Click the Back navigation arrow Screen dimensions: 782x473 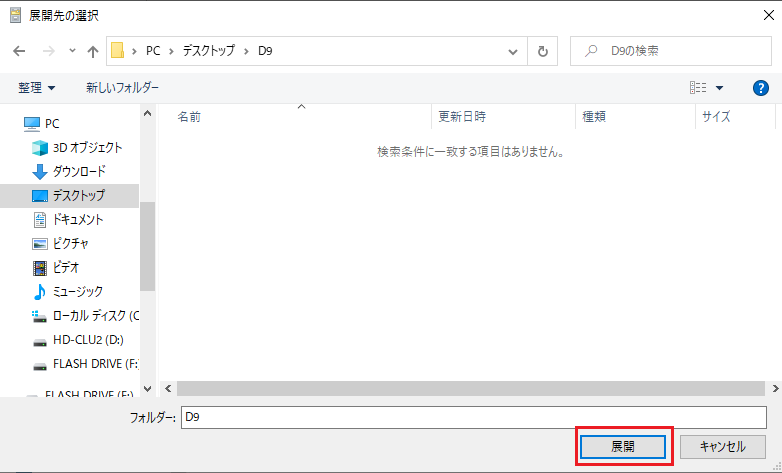click(19, 51)
